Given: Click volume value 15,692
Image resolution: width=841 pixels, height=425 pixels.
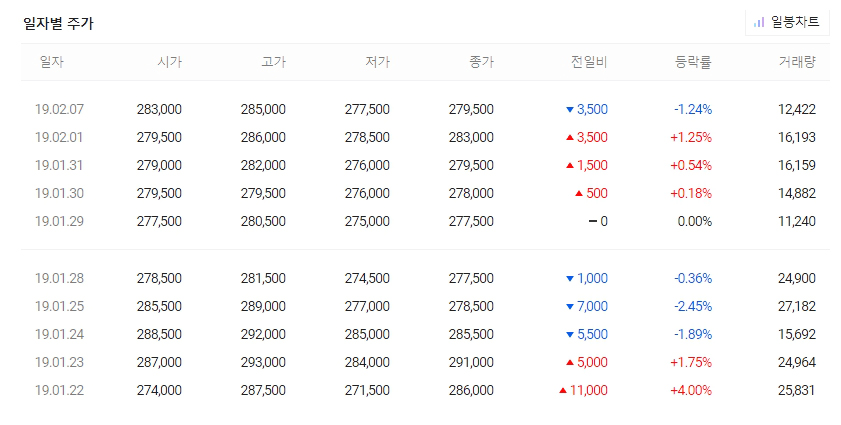Looking at the screenshot, I should [x=797, y=334].
